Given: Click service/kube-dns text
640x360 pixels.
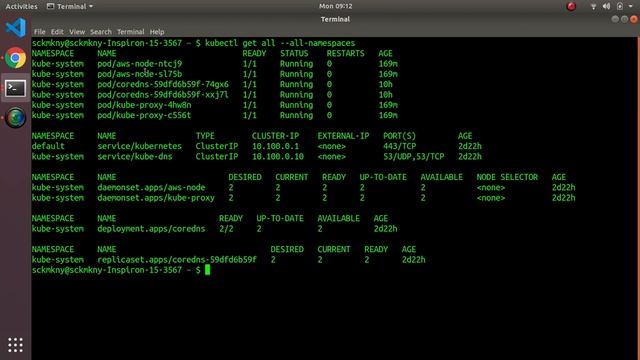Looking at the screenshot, I should [135, 156].
